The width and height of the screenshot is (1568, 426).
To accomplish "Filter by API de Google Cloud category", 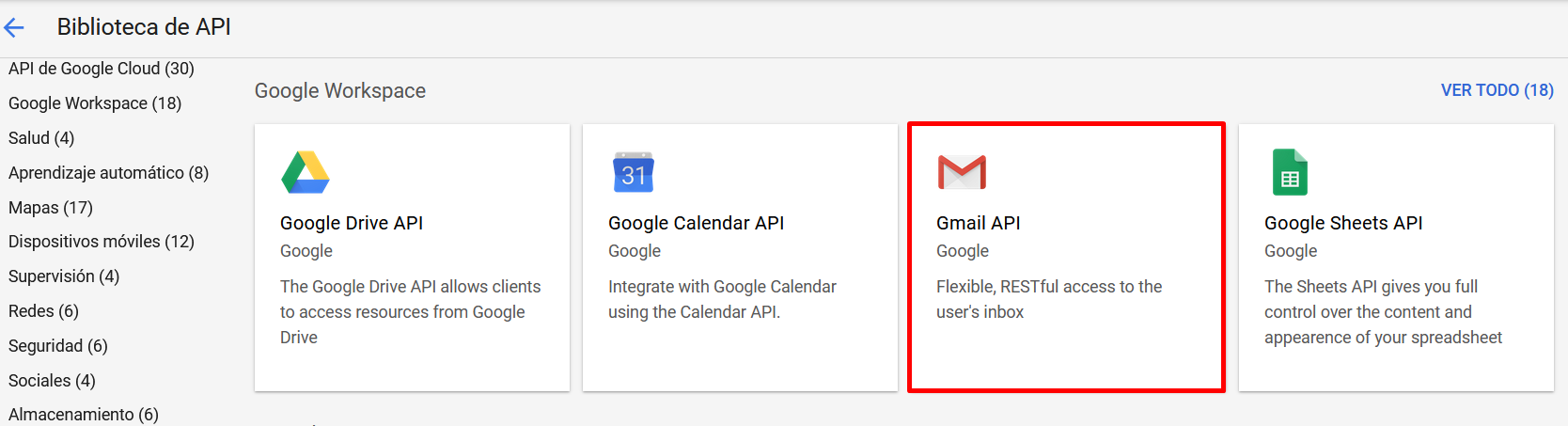I will [102, 69].
